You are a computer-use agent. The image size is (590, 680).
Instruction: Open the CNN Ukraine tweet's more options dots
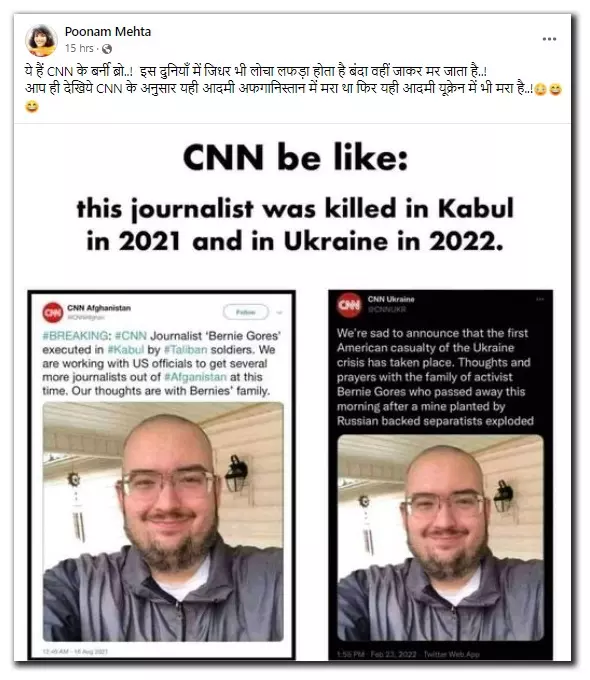(x=540, y=299)
